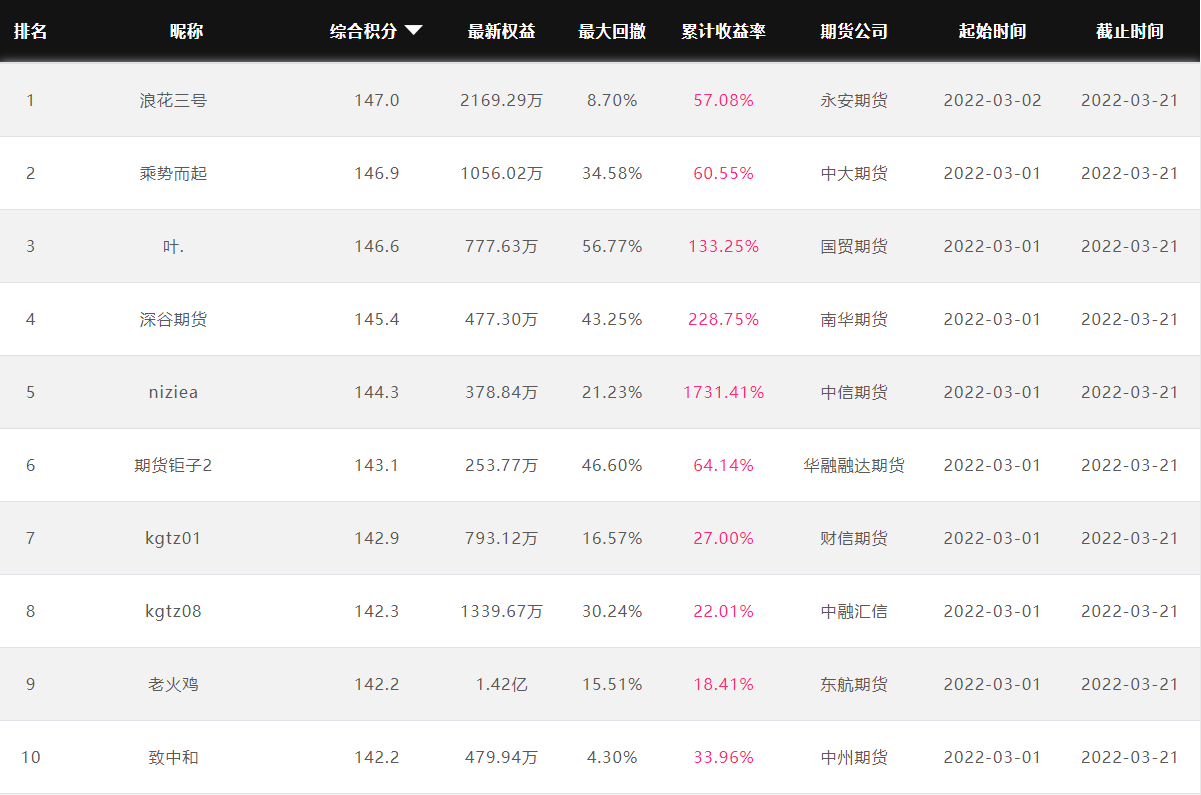Select the score 147.0 cell
Viewport: 1201px width, 795px height.
point(377,100)
